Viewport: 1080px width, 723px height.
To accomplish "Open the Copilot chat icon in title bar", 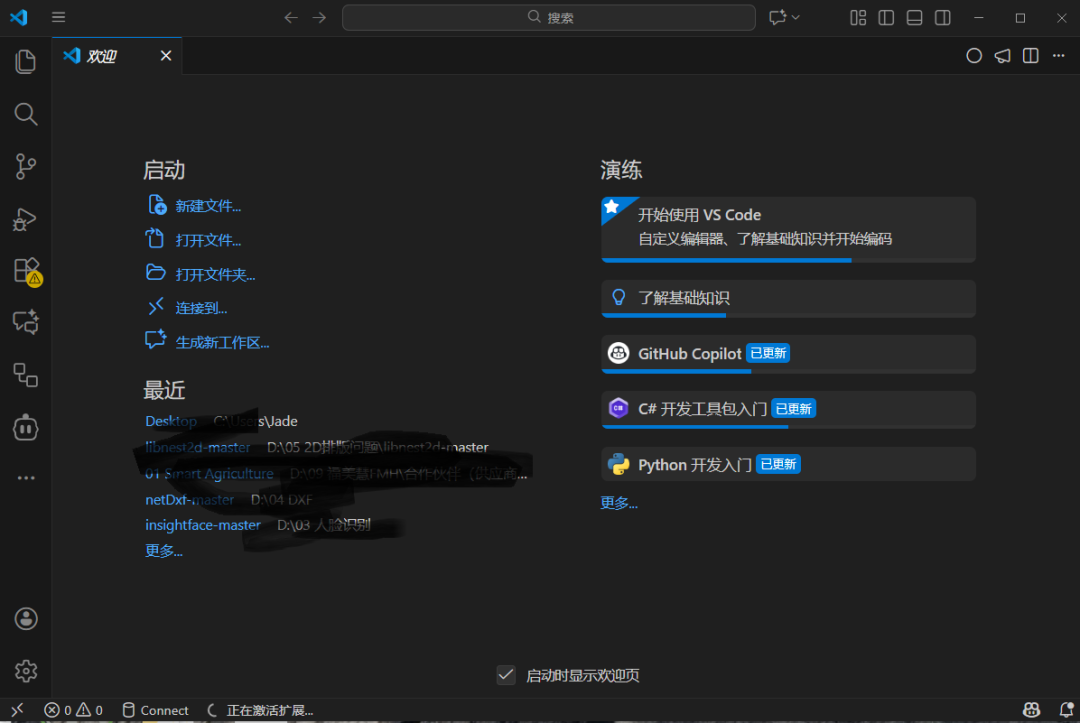I will tap(777, 17).
